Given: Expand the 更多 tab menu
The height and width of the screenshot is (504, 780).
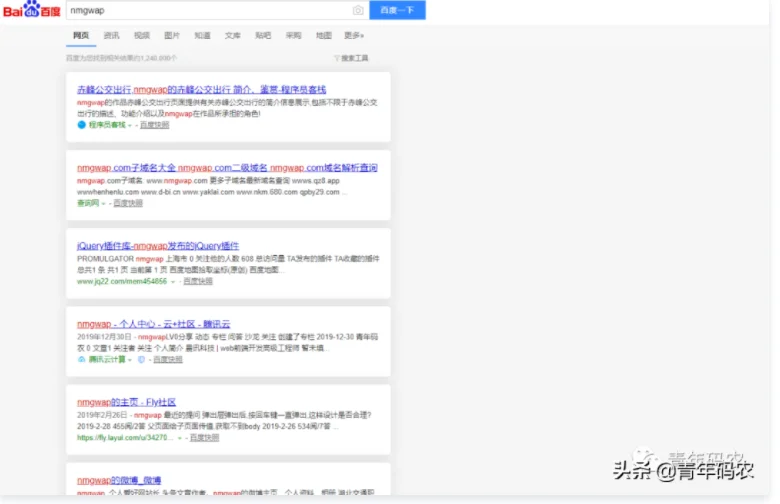Looking at the screenshot, I should pyautogui.click(x=354, y=35).
